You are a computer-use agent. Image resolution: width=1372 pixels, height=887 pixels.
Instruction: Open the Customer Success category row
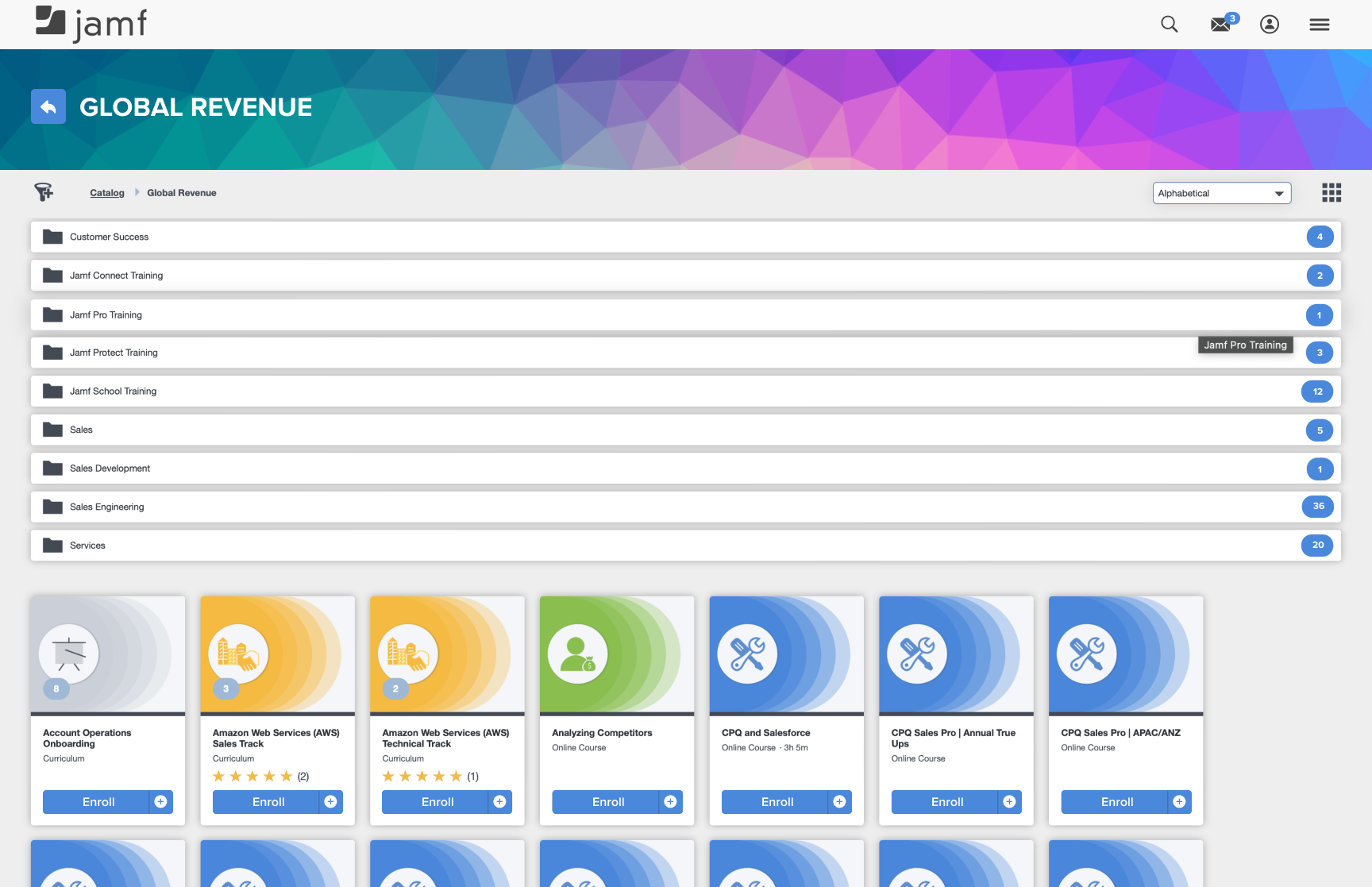[x=686, y=237]
